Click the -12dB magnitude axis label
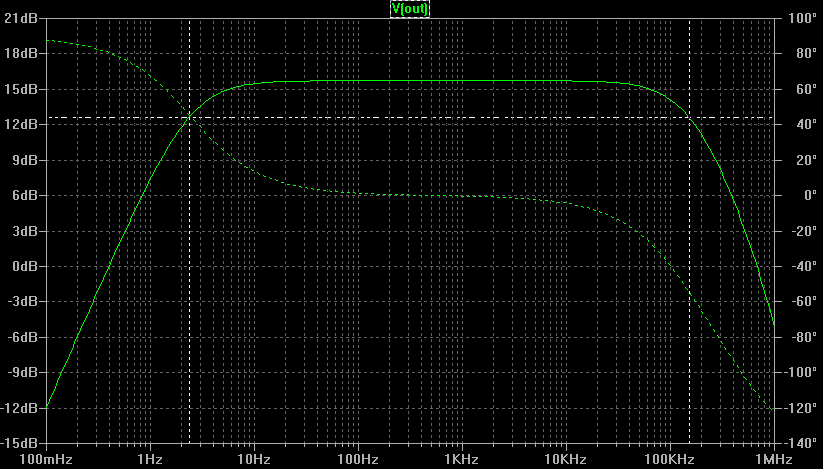The image size is (823, 469). click(x=19, y=408)
